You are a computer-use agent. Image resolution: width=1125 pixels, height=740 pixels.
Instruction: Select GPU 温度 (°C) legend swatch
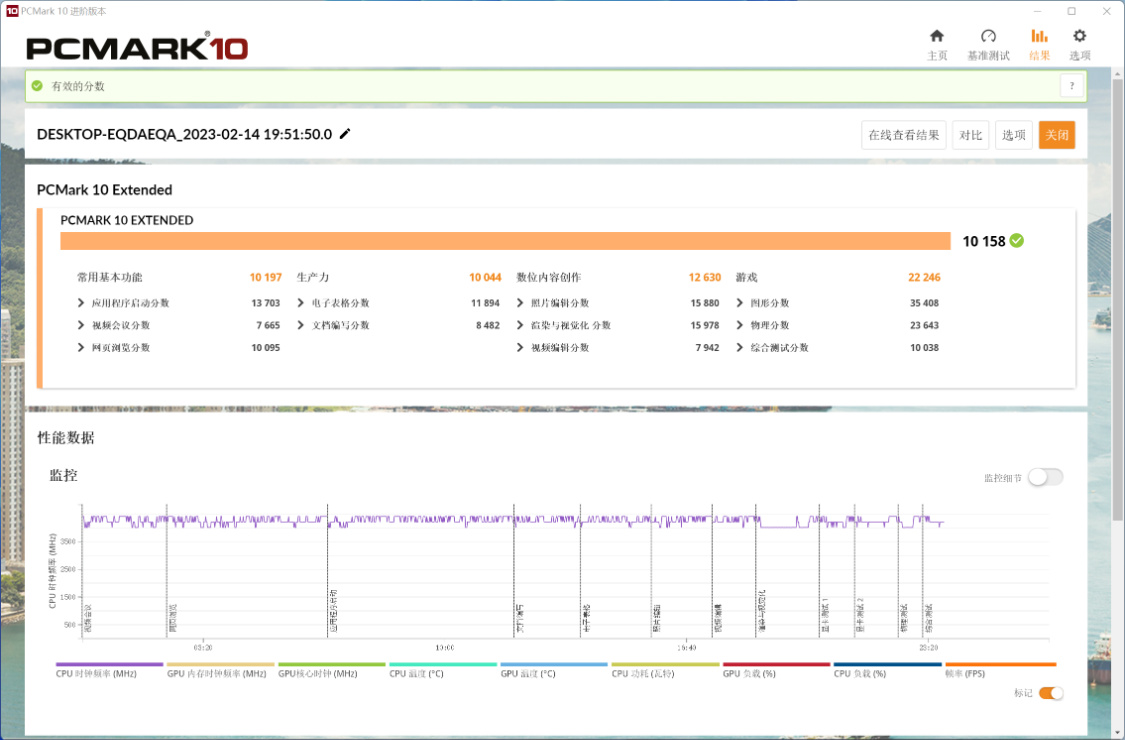[x=554, y=665]
